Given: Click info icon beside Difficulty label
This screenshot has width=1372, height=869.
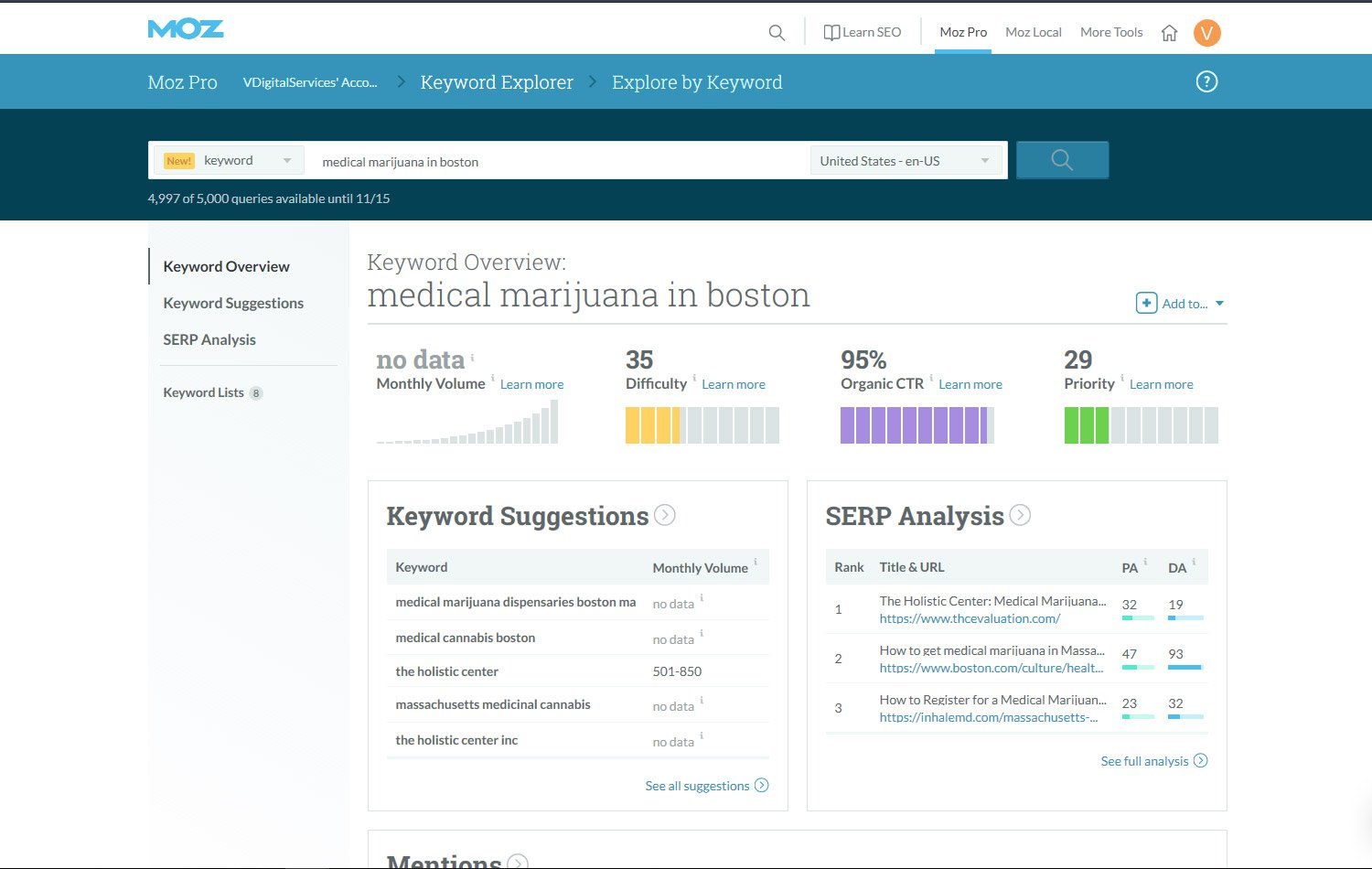Looking at the screenshot, I should click(x=694, y=378).
